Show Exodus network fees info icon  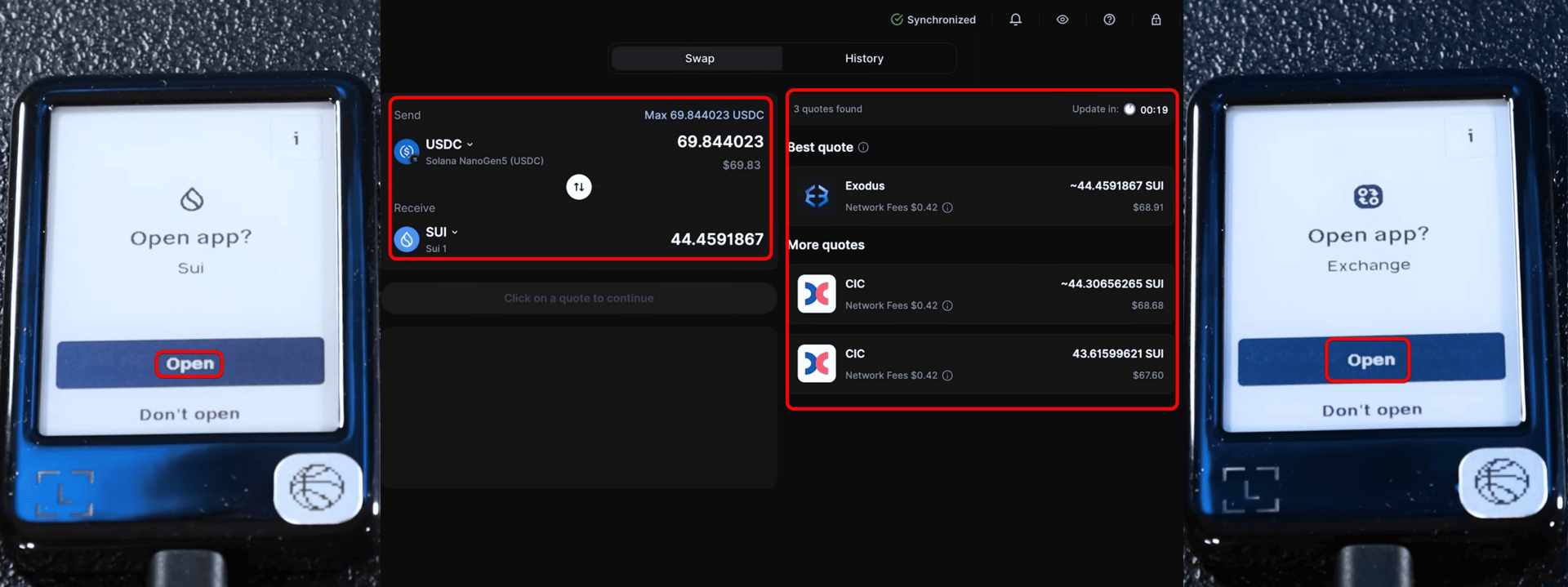coord(947,208)
